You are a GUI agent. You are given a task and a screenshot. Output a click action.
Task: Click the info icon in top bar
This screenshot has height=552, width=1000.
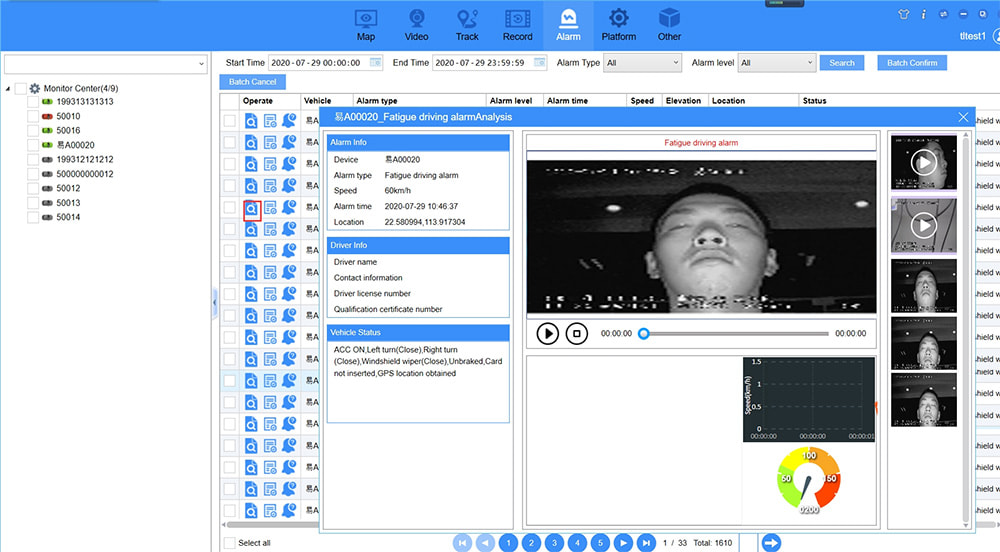point(923,14)
